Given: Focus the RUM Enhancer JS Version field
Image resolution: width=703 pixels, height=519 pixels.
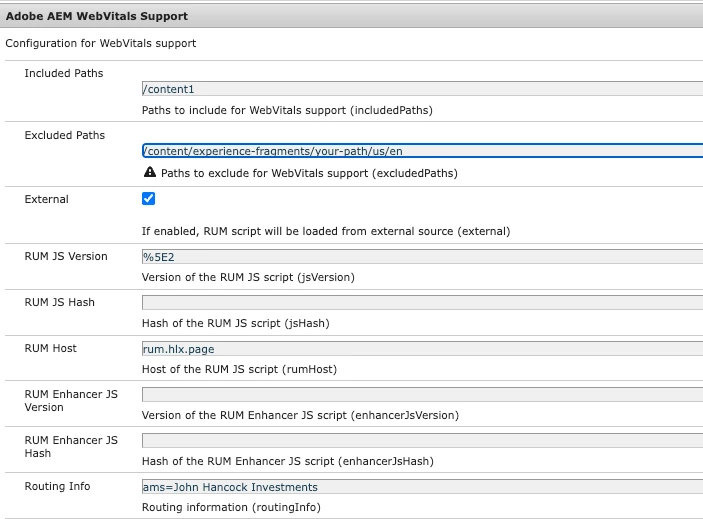Looking at the screenshot, I should click(x=422, y=394).
